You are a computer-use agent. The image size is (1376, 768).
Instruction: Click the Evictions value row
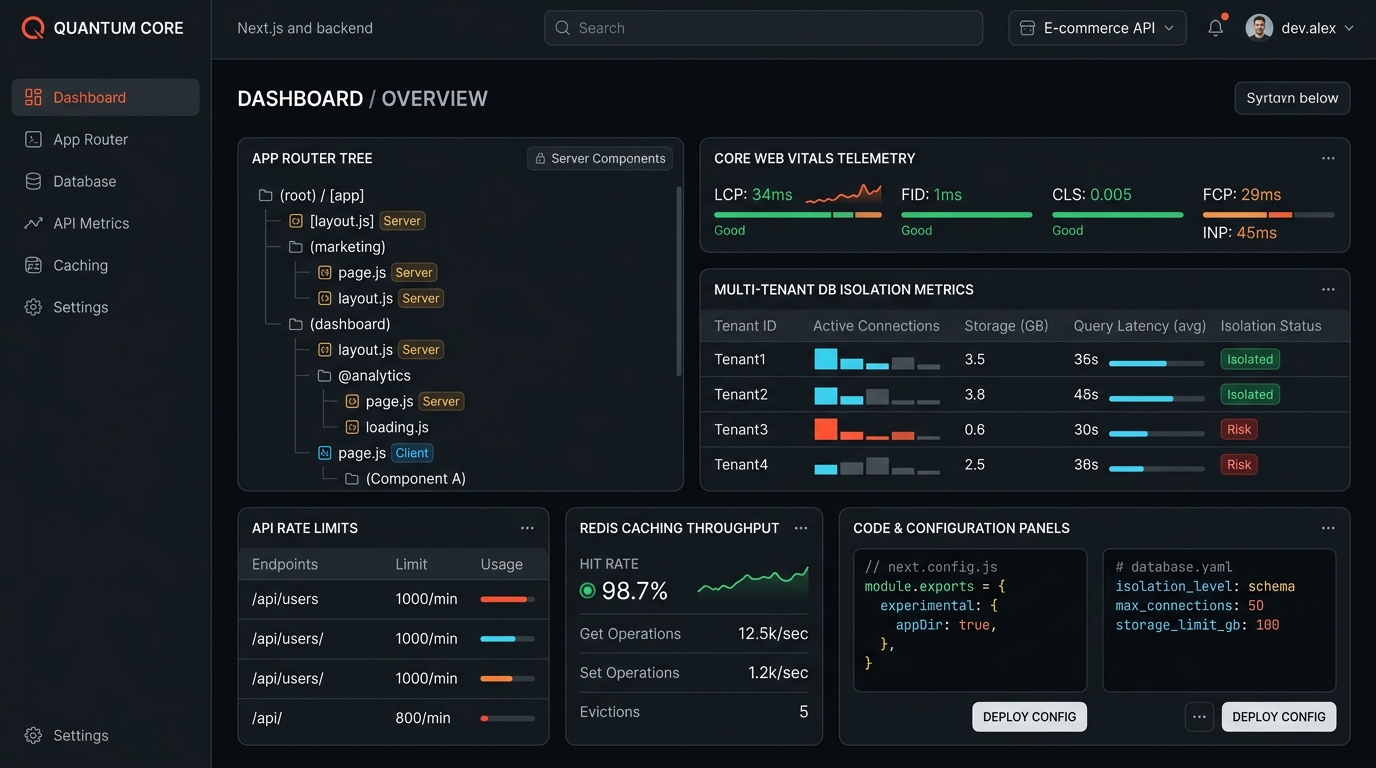click(x=694, y=712)
